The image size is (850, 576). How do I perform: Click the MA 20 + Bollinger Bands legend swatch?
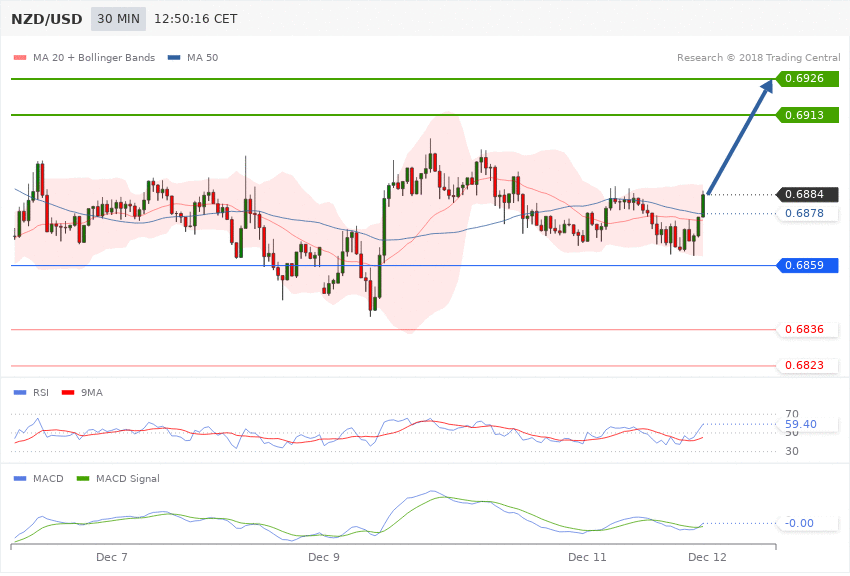pyautogui.click(x=20, y=57)
